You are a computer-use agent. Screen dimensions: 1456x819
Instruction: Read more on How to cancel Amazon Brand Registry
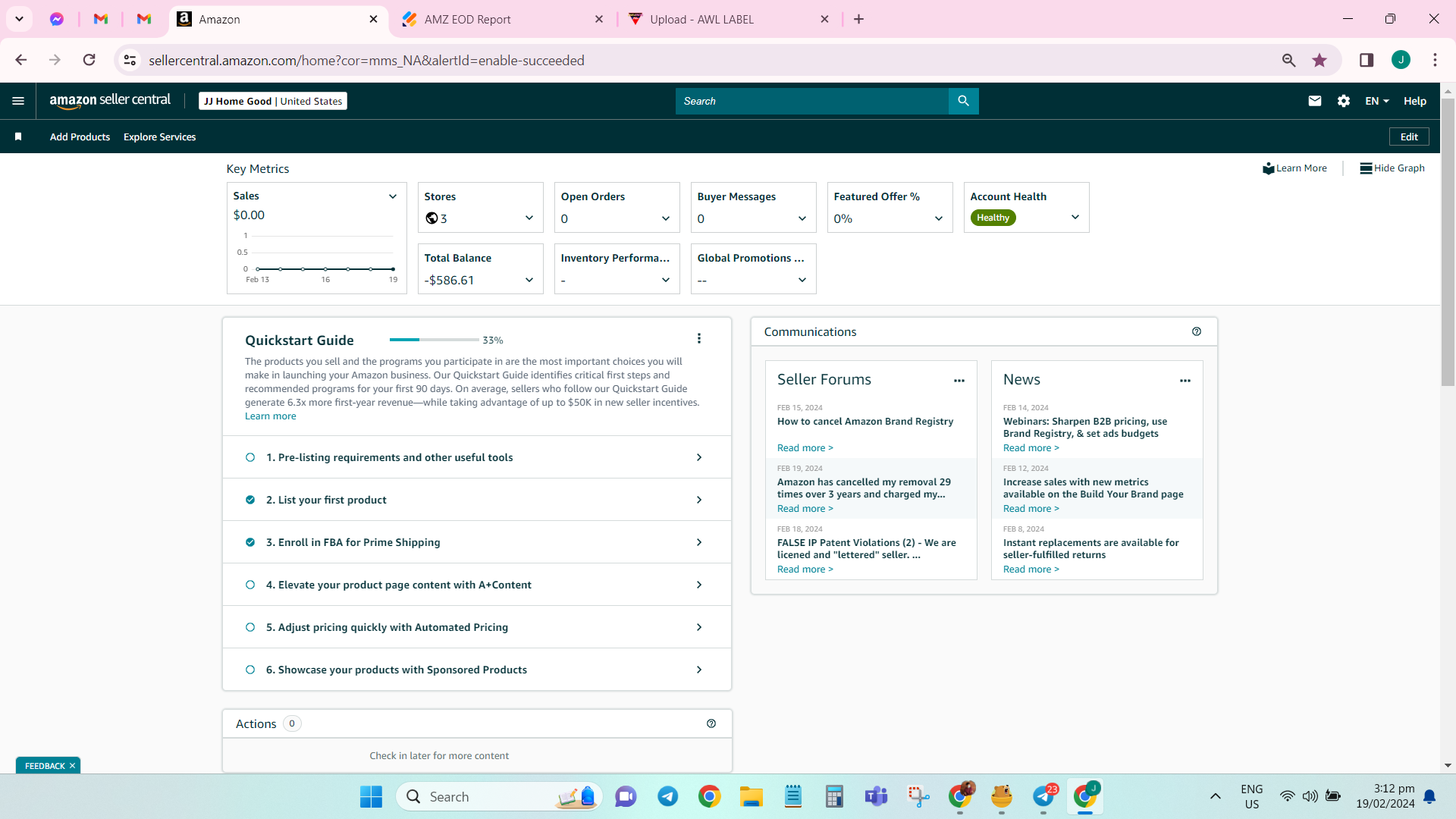(805, 448)
